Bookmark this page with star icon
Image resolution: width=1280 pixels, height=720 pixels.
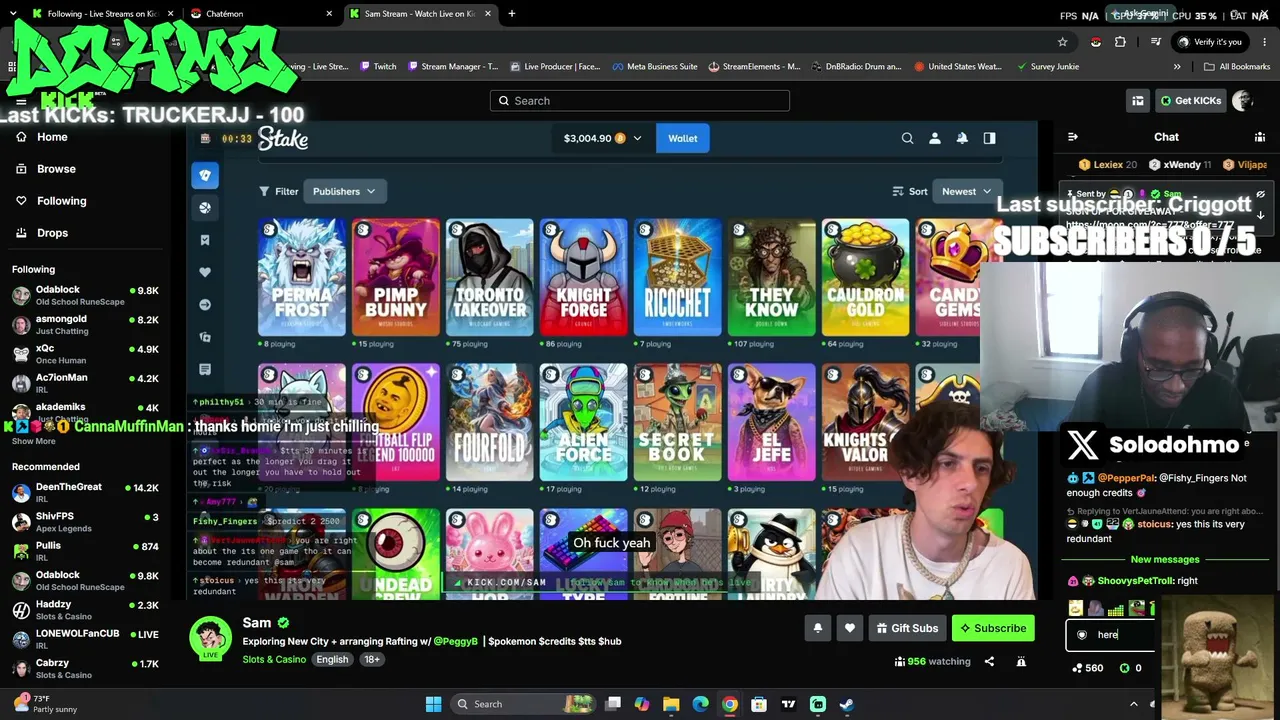(x=1062, y=42)
